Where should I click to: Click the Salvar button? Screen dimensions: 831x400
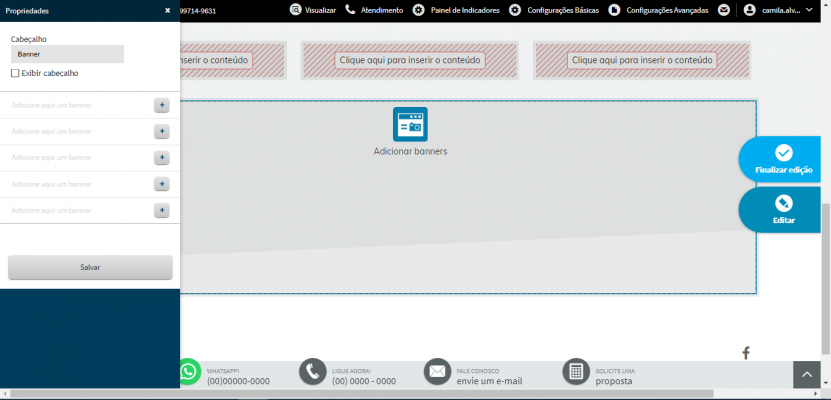click(90, 268)
